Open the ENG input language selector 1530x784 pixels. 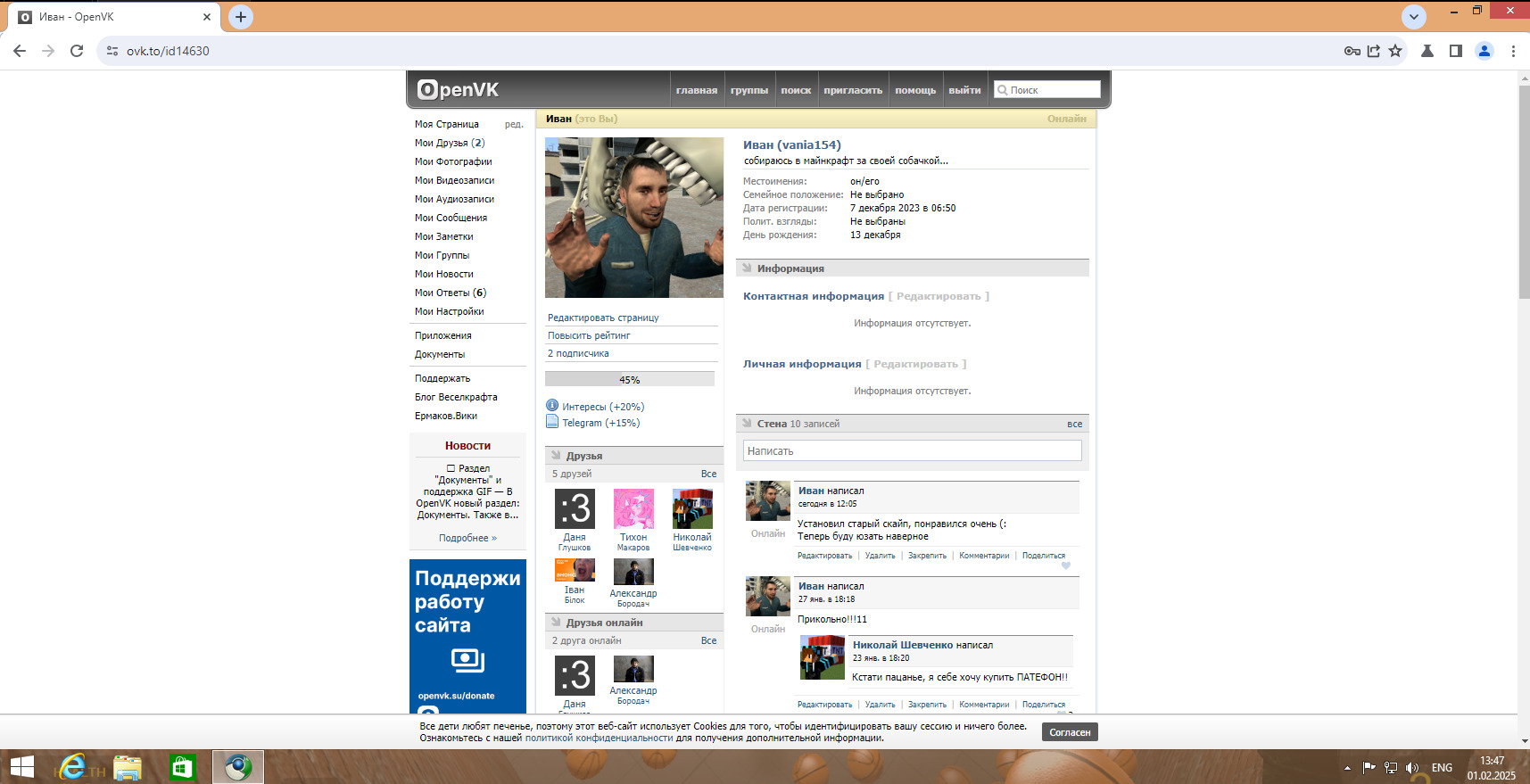[1442, 768]
